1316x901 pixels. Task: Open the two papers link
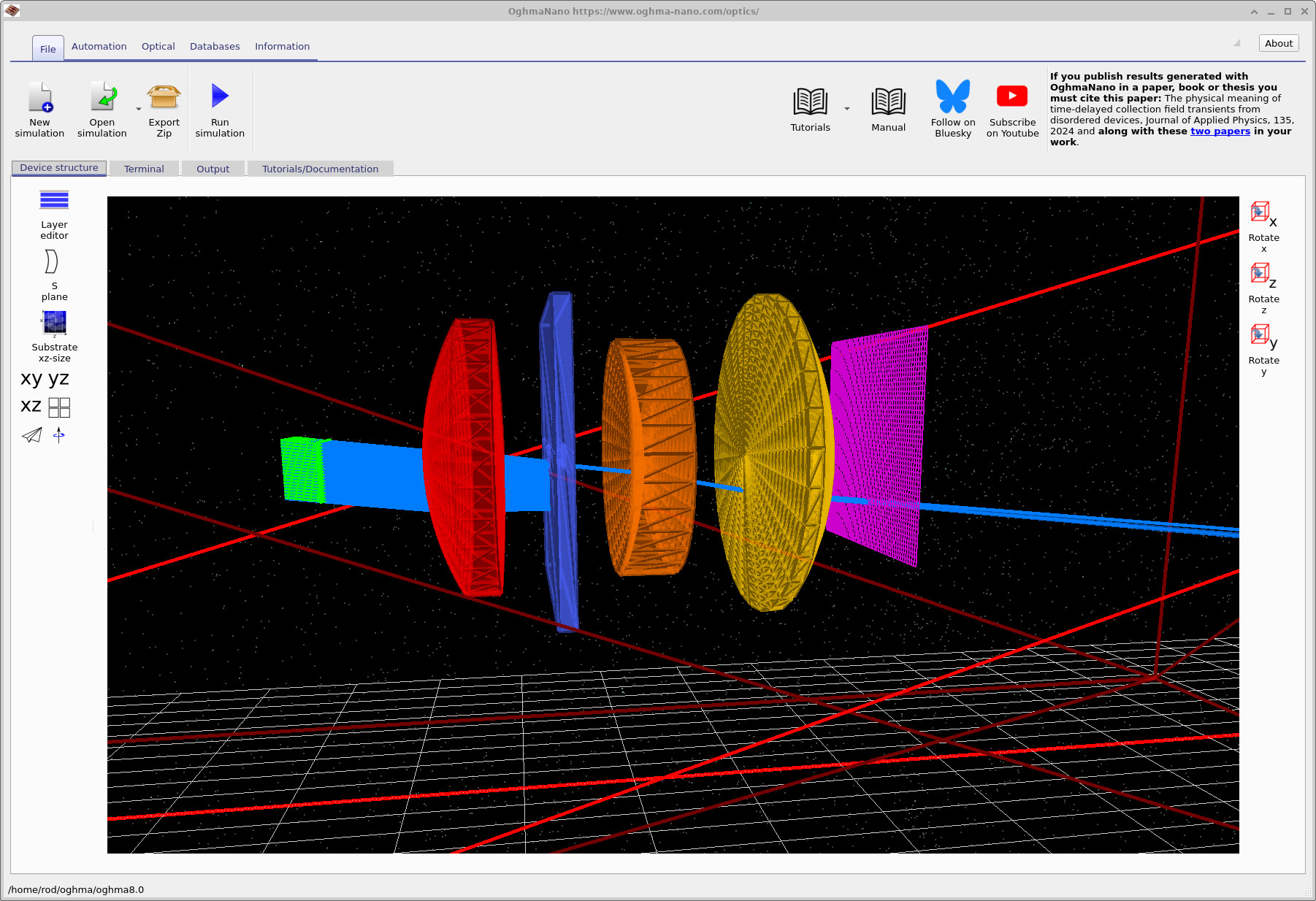click(x=1220, y=131)
